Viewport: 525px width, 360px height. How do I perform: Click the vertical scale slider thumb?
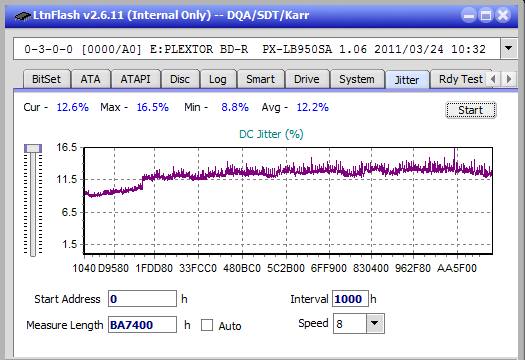(33, 148)
